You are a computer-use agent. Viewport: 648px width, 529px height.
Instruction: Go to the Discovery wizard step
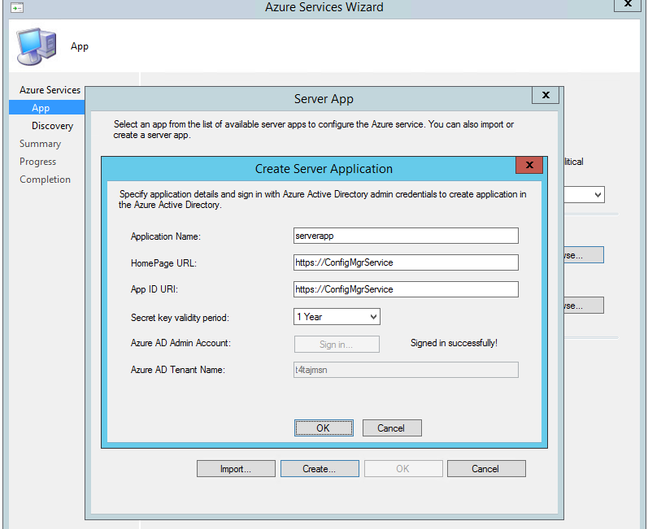coord(52,126)
